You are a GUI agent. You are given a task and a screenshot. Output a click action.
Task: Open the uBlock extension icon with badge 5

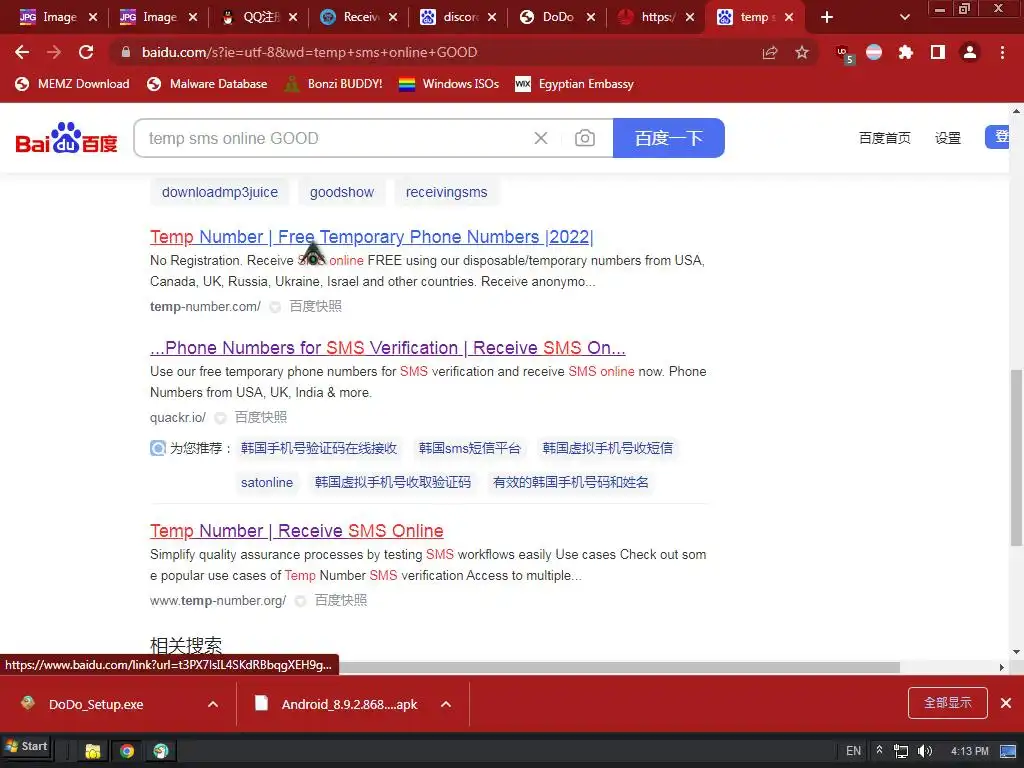(x=844, y=54)
